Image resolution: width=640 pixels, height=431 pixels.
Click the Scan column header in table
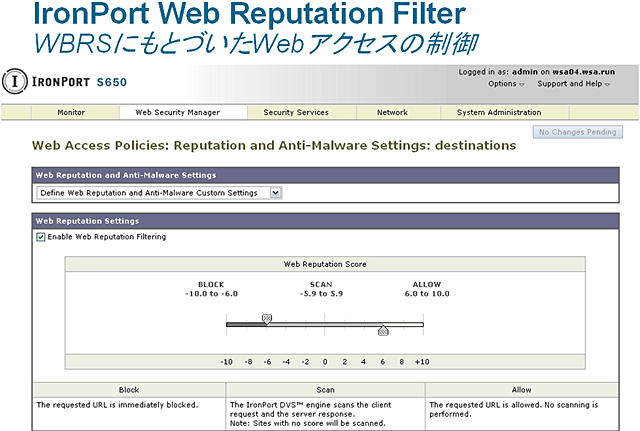pos(325,390)
